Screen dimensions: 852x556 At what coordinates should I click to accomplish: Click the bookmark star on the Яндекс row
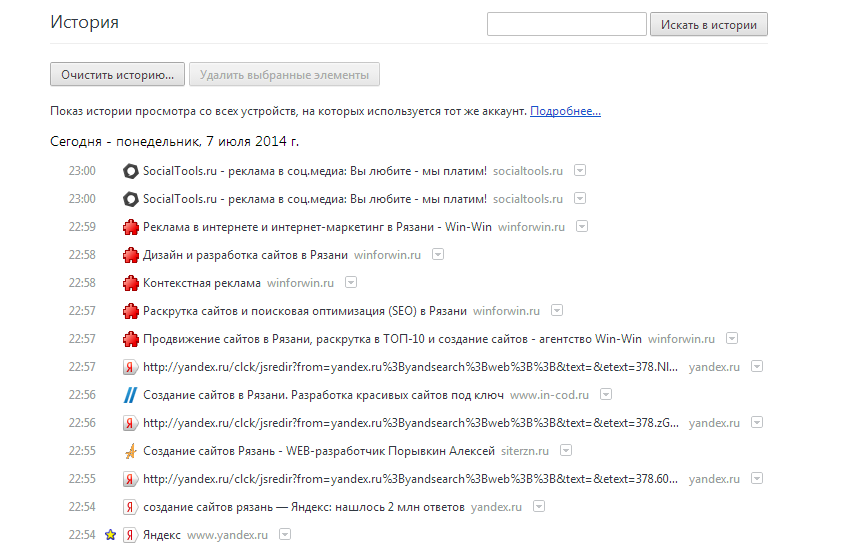pyautogui.click(x=110, y=535)
